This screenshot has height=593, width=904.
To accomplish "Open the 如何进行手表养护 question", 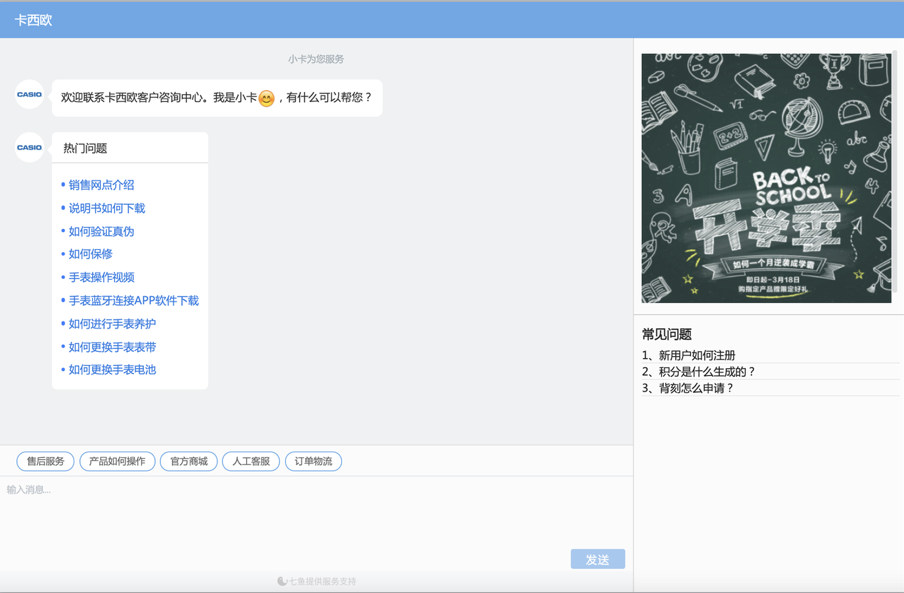I will pyautogui.click(x=112, y=324).
